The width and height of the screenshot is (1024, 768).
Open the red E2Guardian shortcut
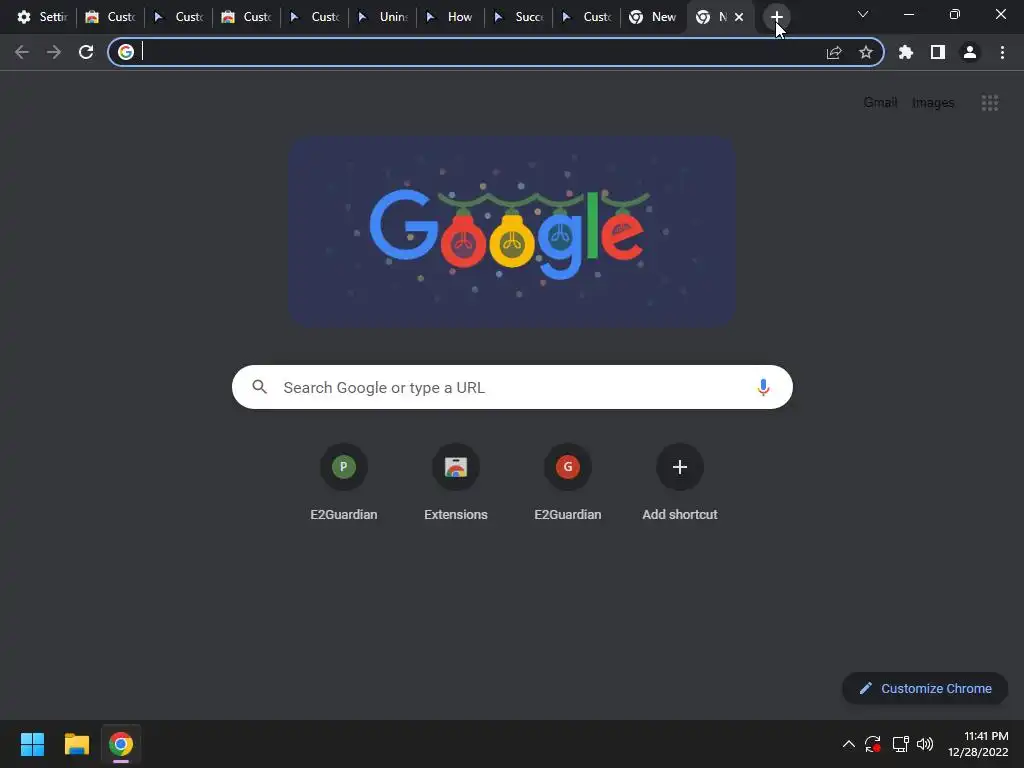point(568,482)
